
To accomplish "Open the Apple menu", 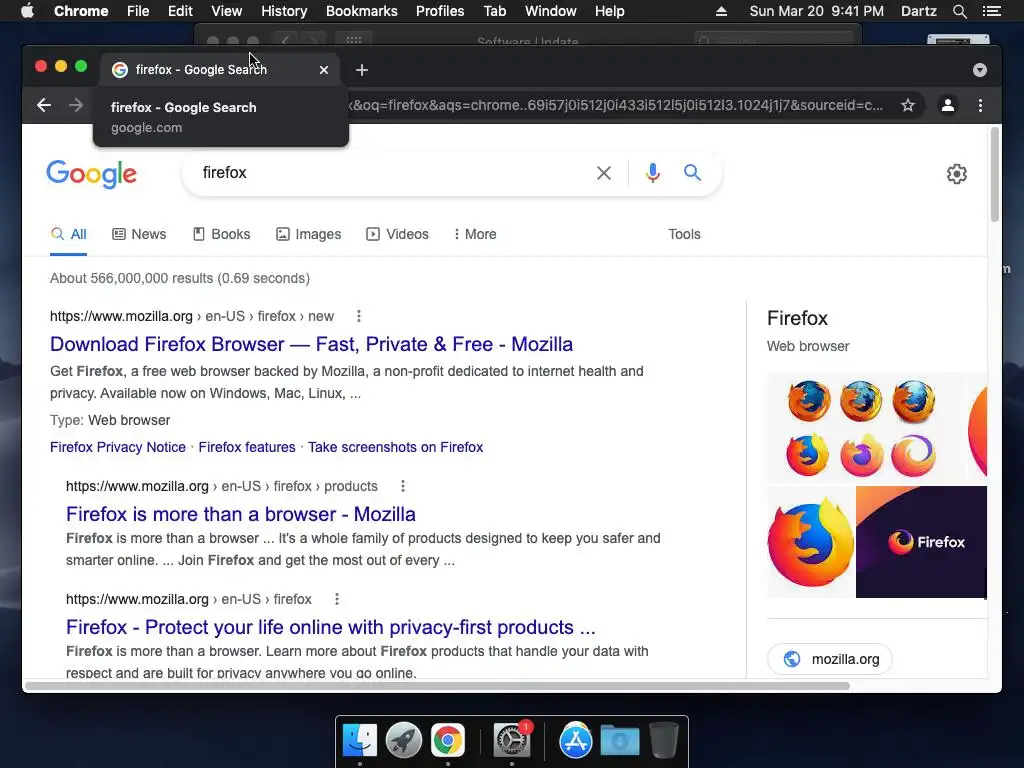I will [x=27, y=11].
